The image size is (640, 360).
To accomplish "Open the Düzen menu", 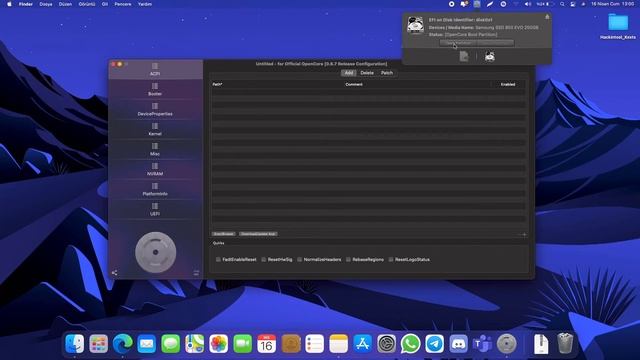I will pyautogui.click(x=65, y=4).
